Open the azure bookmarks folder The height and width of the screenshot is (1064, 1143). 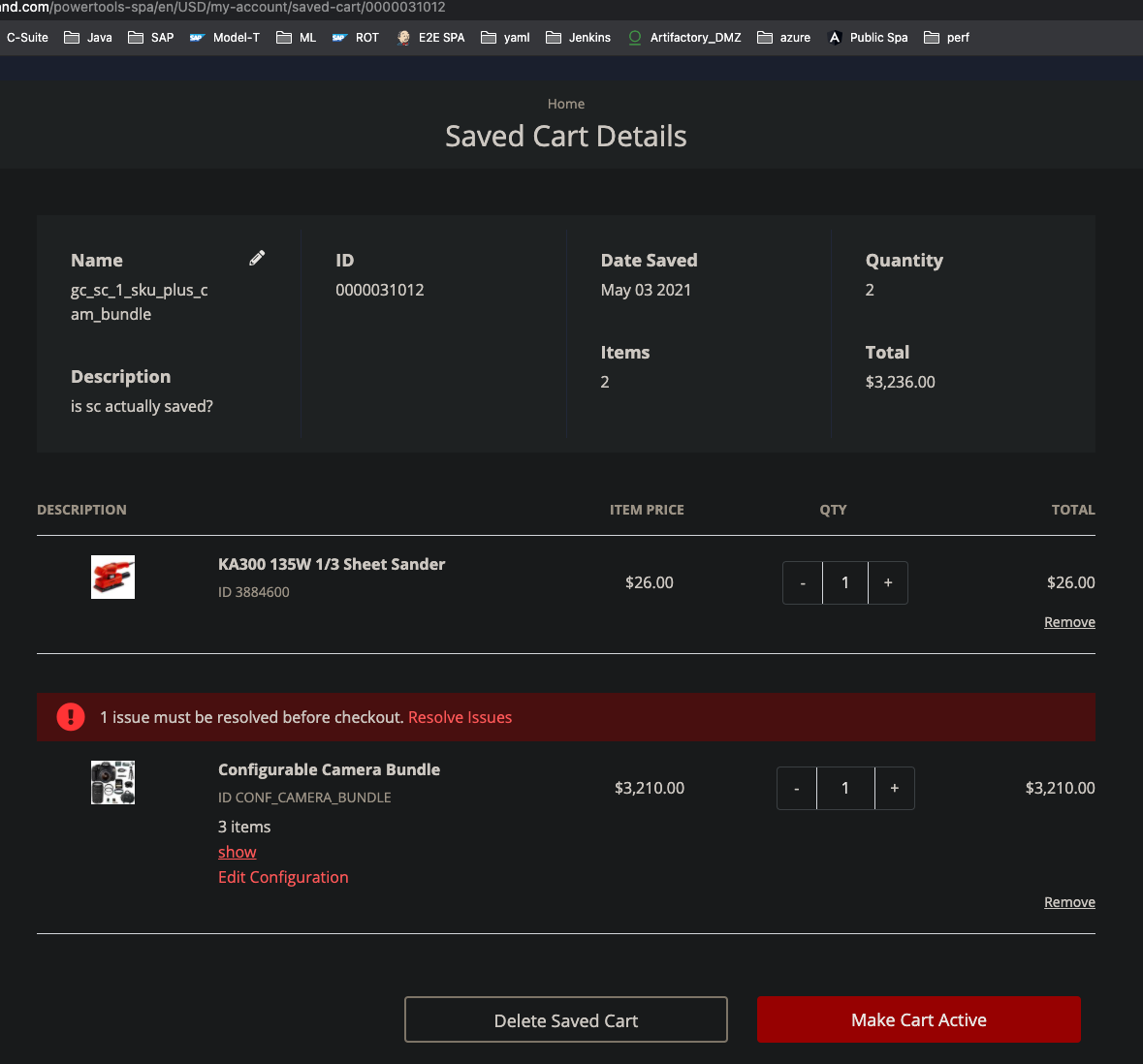[783, 38]
